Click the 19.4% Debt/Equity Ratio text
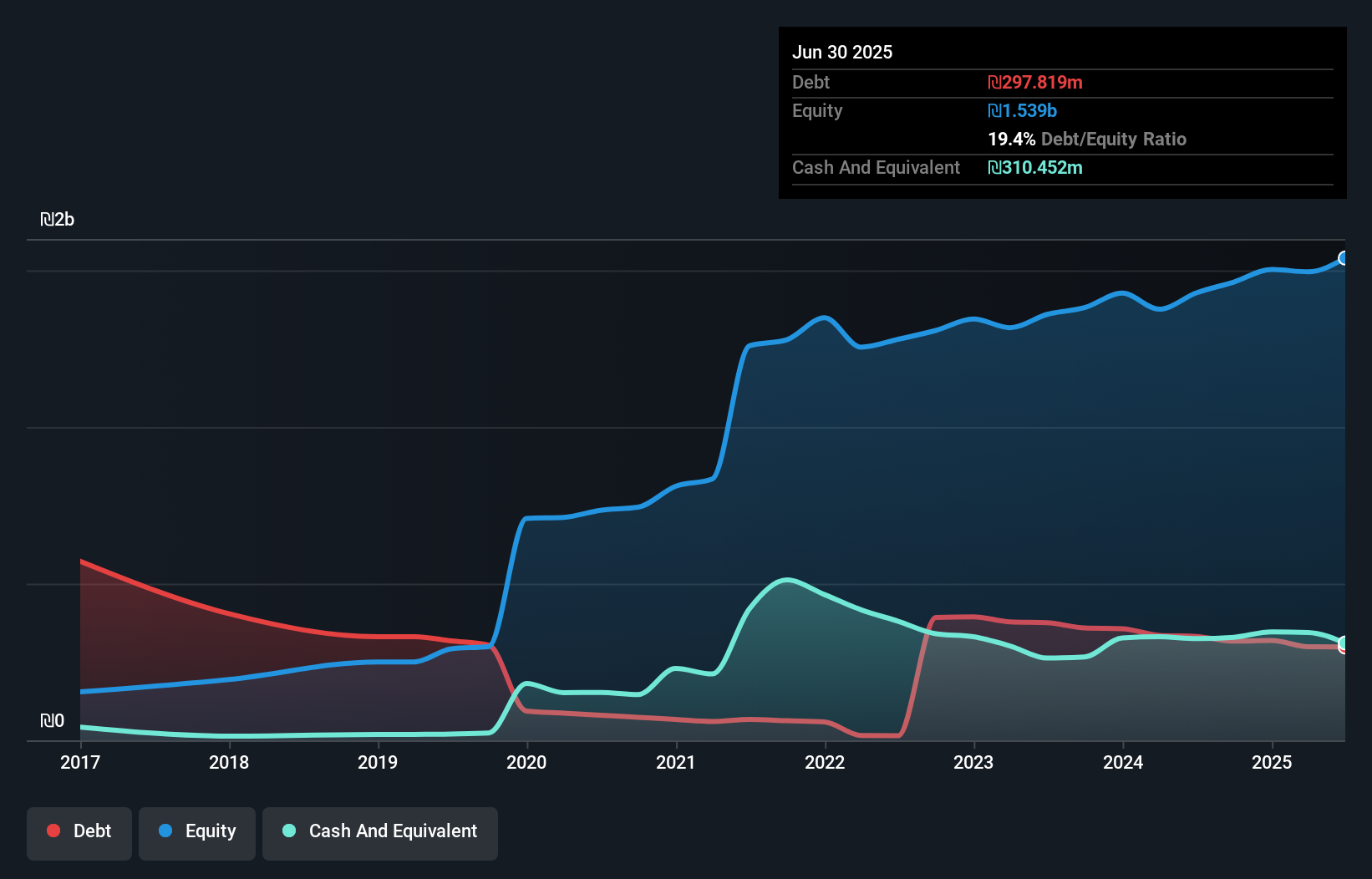Image resolution: width=1372 pixels, height=879 pixels. pyautogui.click(x=1087, y=139)
